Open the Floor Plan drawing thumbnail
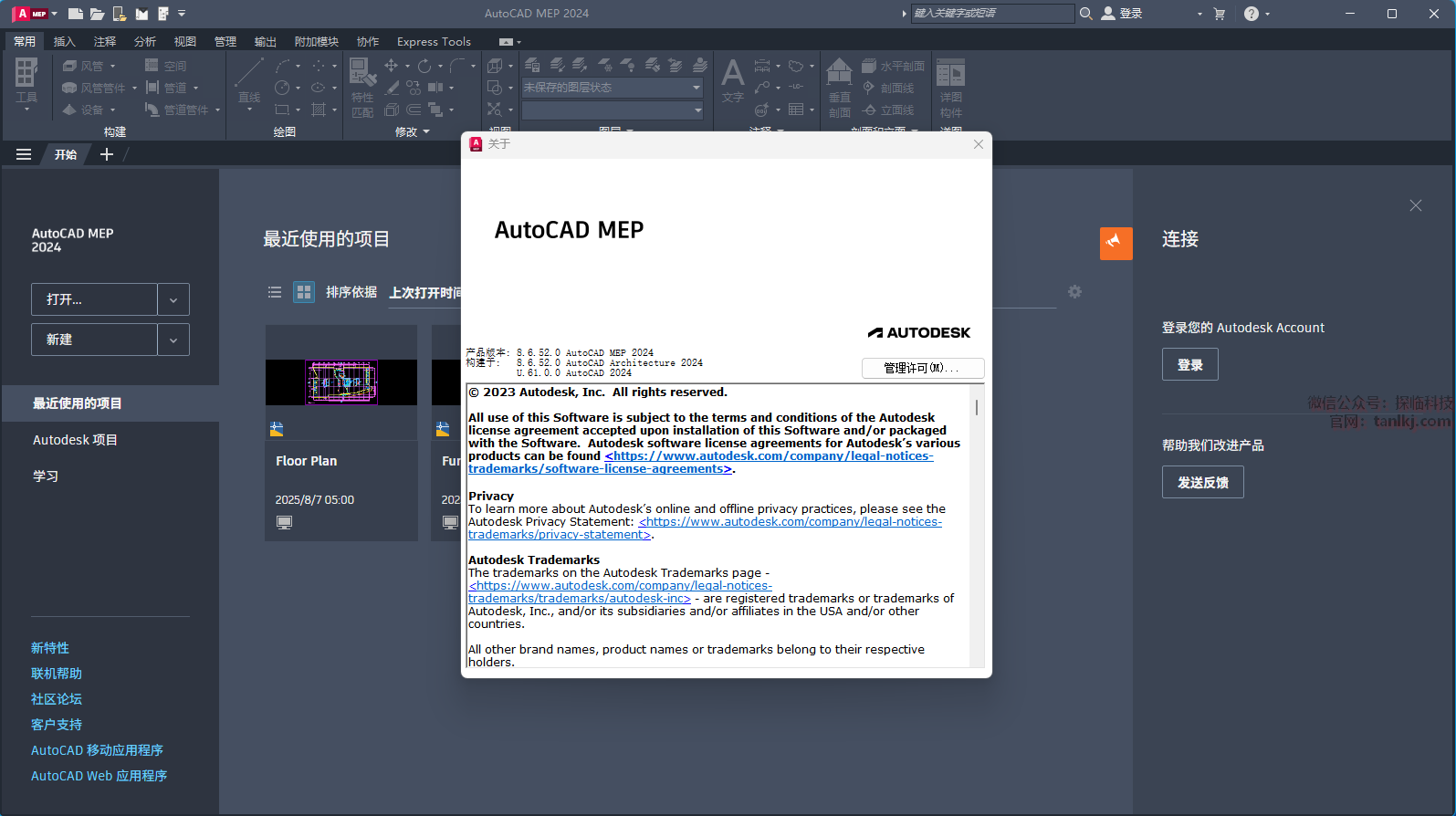The width and height of the screenshot is (1456, 816). [341, 382]
